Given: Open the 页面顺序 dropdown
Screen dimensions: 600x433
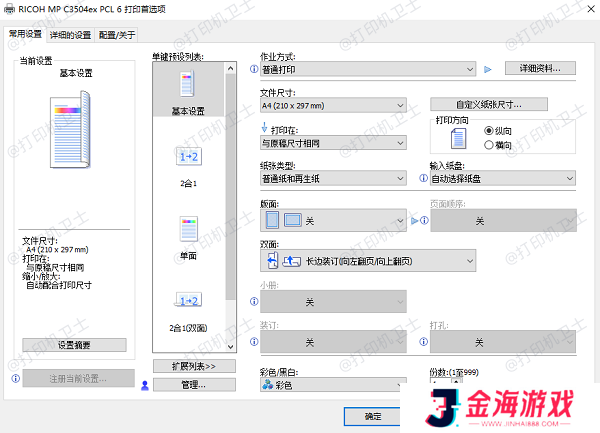Looking at the screenshot, I should (503, 220).
